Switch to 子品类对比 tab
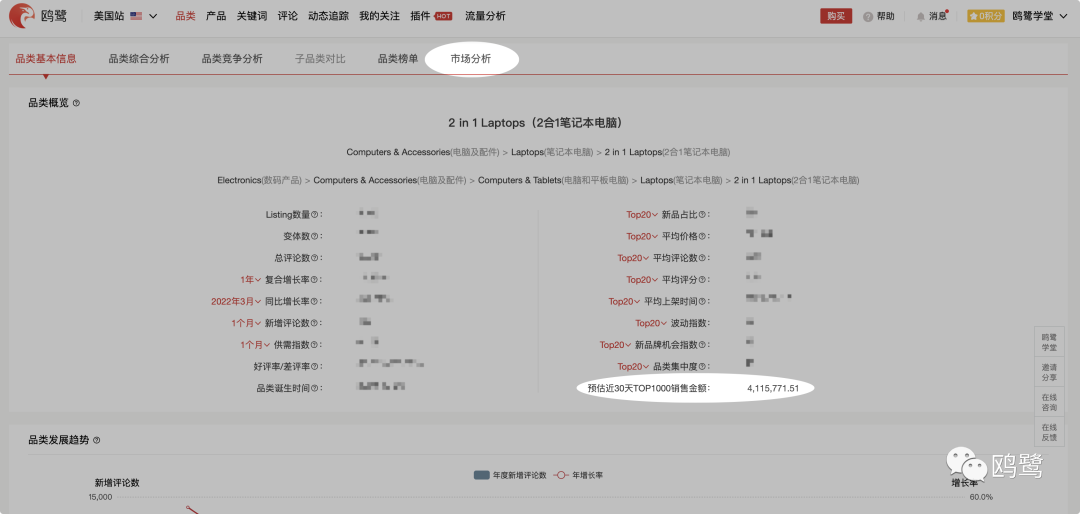The image size is (1080, 514). coord(320,59)
